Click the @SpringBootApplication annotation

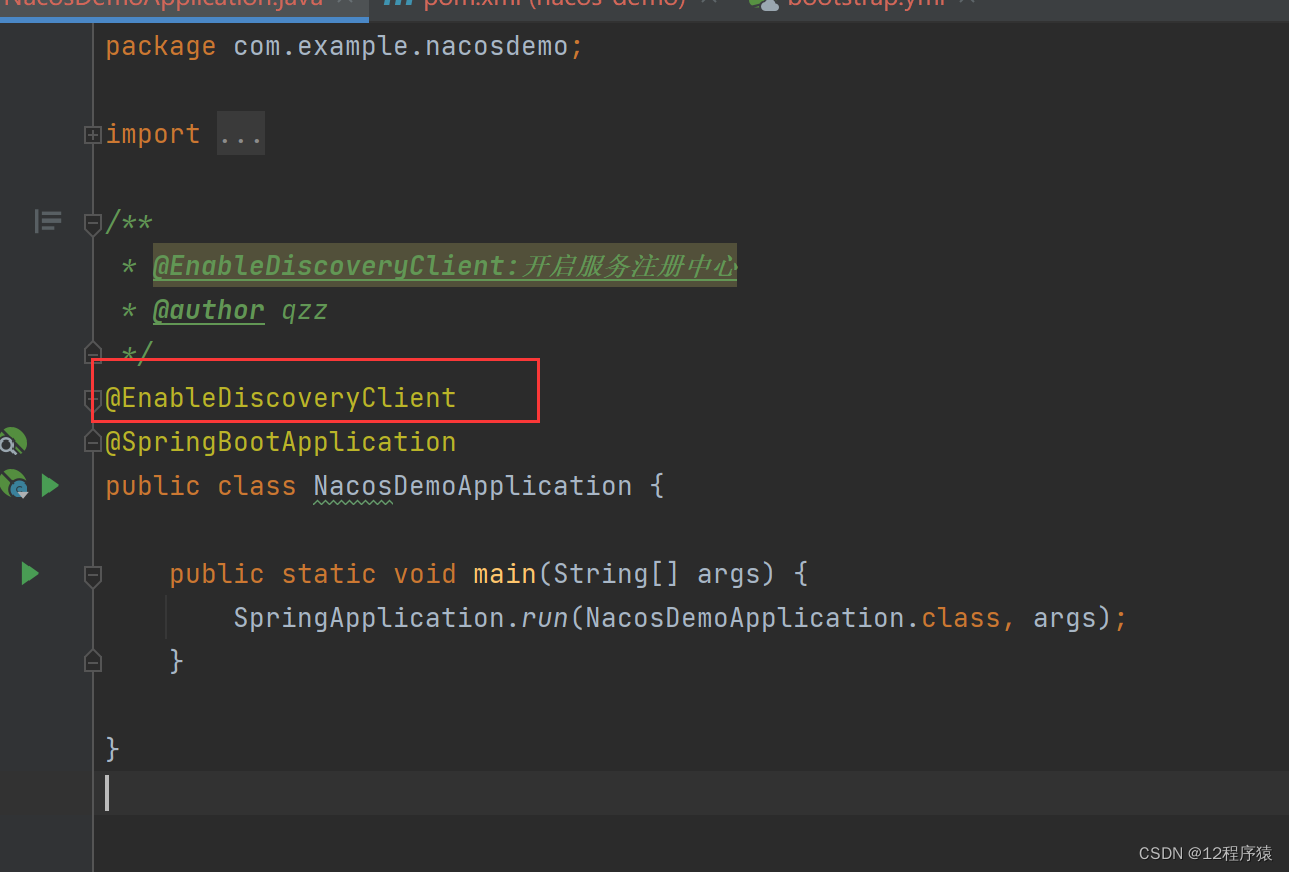tap(281, 442)
